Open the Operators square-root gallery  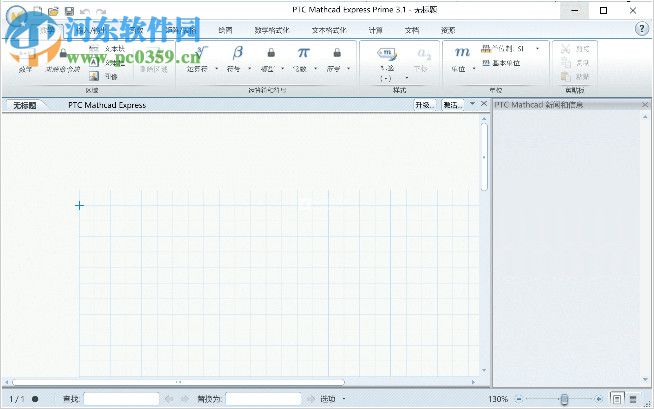pyautogui.click(x=202, y=53)
